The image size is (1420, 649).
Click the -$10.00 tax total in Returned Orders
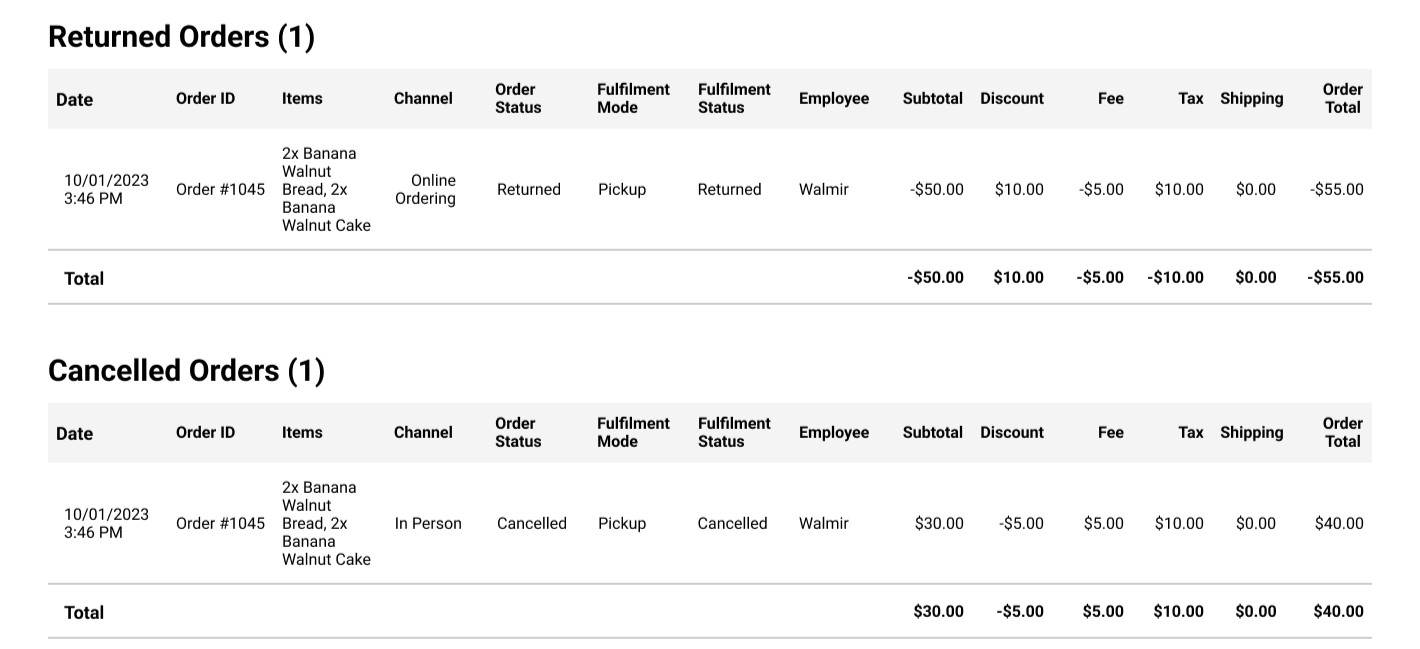[x=1175, y=278]
